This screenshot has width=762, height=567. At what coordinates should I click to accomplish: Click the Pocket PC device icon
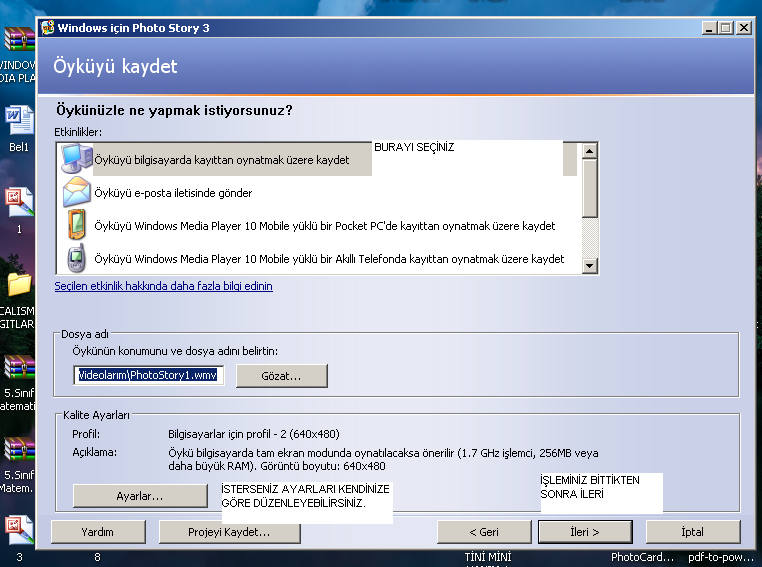(x=76, y=226)
